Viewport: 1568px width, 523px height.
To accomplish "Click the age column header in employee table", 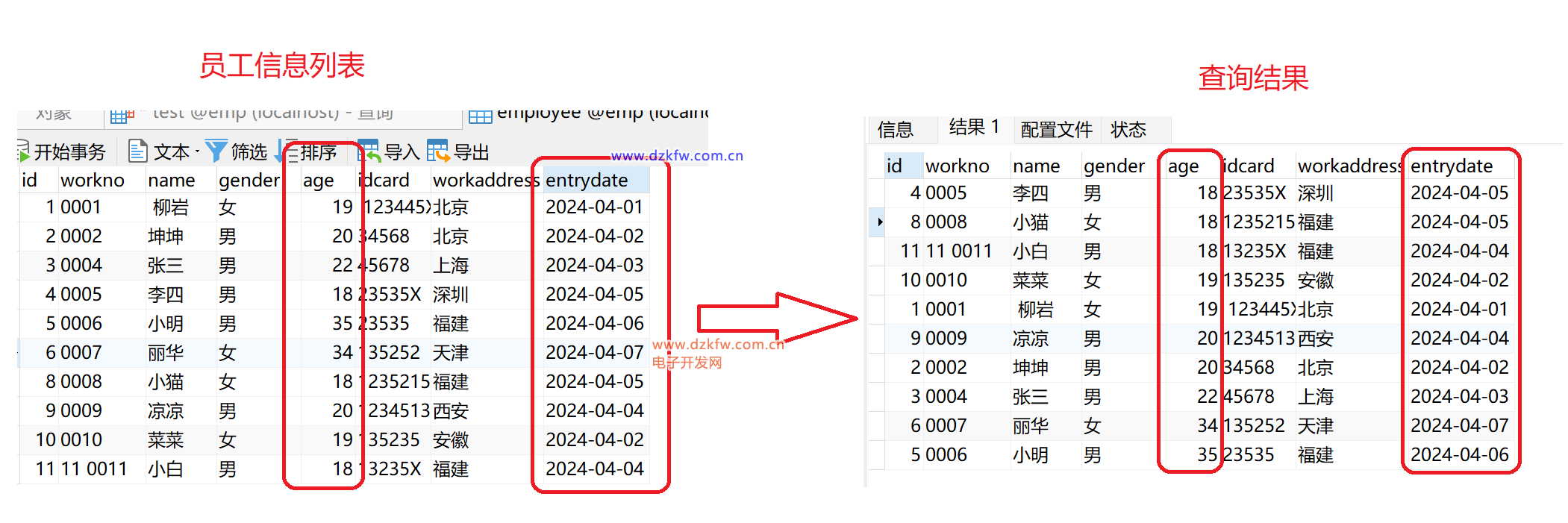I will (x=319, y=181).
